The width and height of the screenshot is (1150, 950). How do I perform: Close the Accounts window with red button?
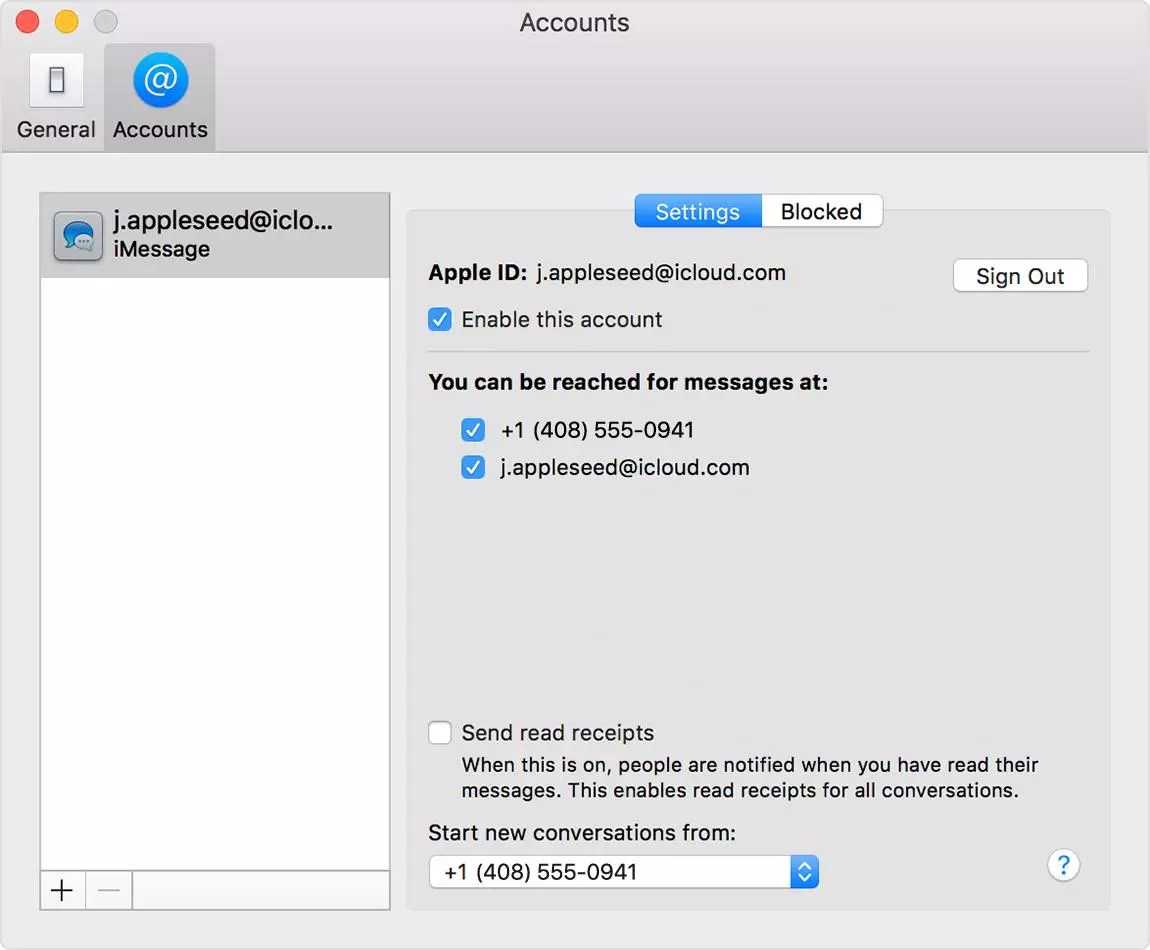click(x=27, y=22)
